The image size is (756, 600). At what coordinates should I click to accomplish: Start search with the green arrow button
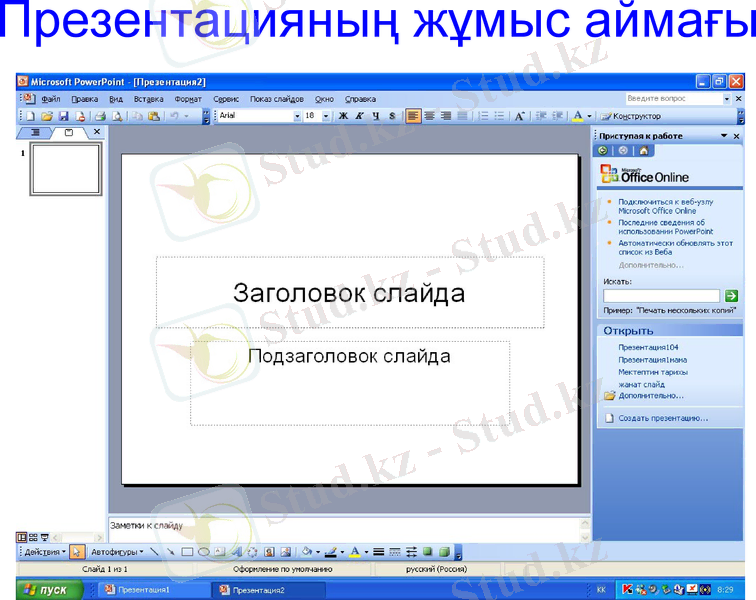pos(731,296)
